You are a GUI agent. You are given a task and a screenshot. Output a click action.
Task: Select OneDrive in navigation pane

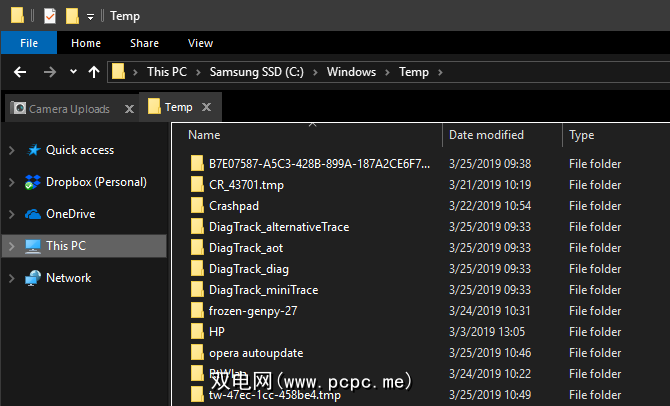[71, 214]
